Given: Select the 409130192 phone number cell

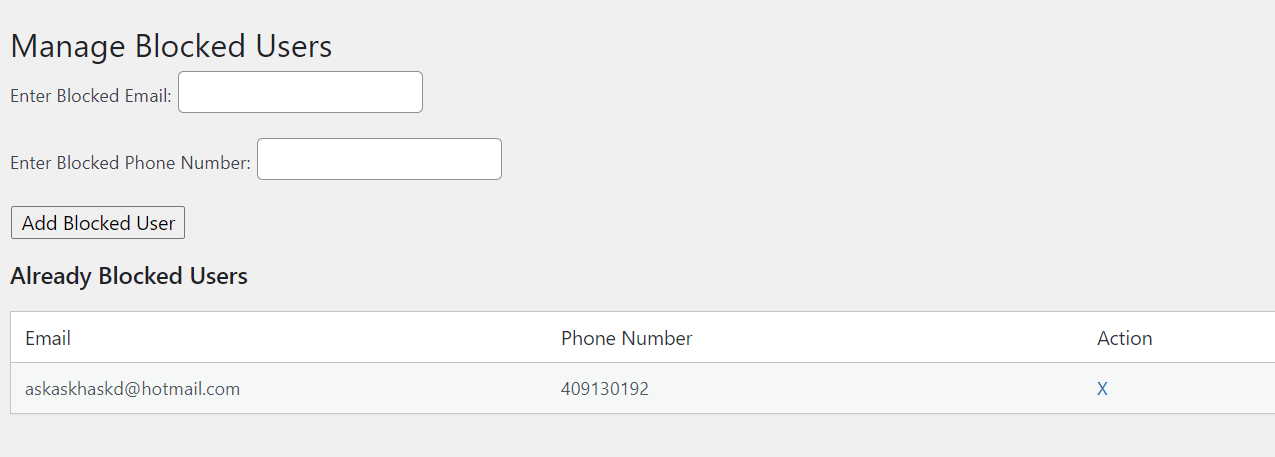Looking at the screenshot, I should point(604,389).
